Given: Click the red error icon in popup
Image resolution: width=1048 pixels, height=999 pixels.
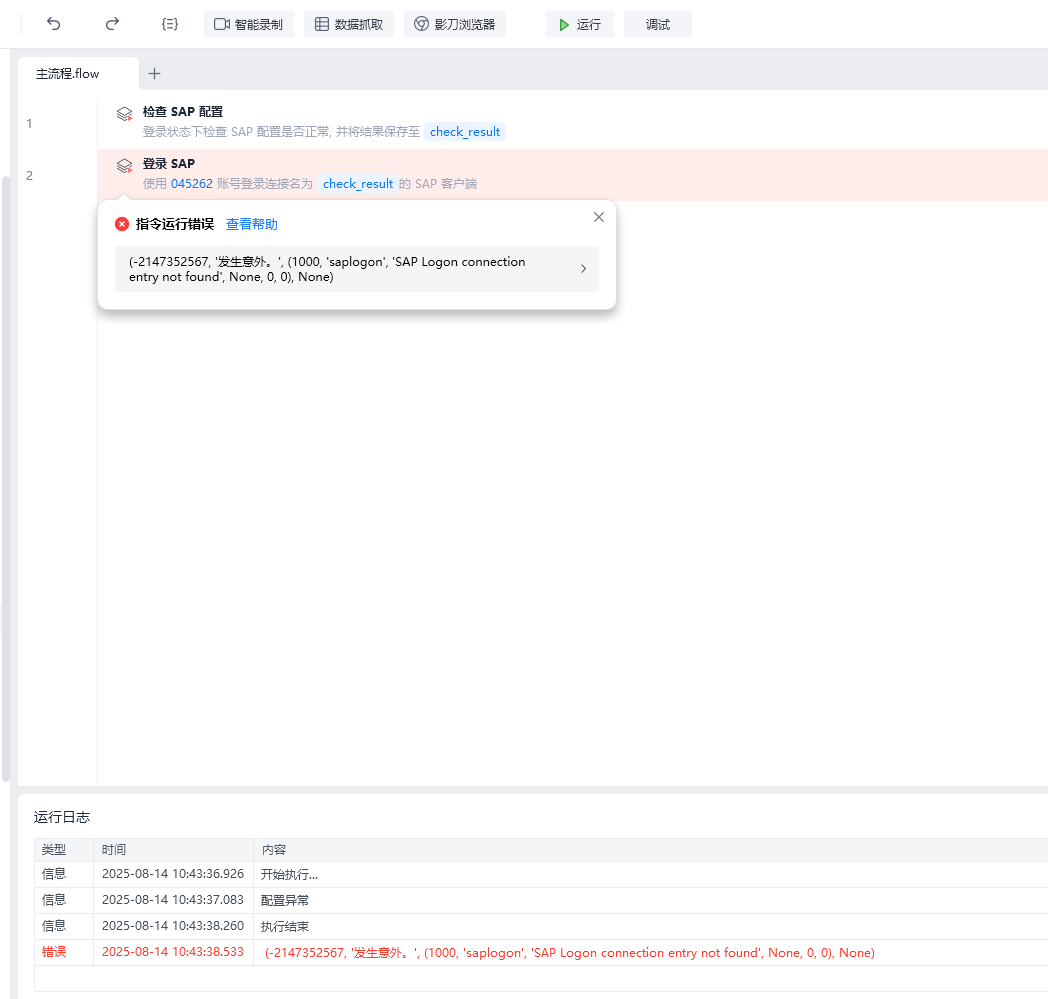Looking at the screenshot, I should (x=122, y=224).
